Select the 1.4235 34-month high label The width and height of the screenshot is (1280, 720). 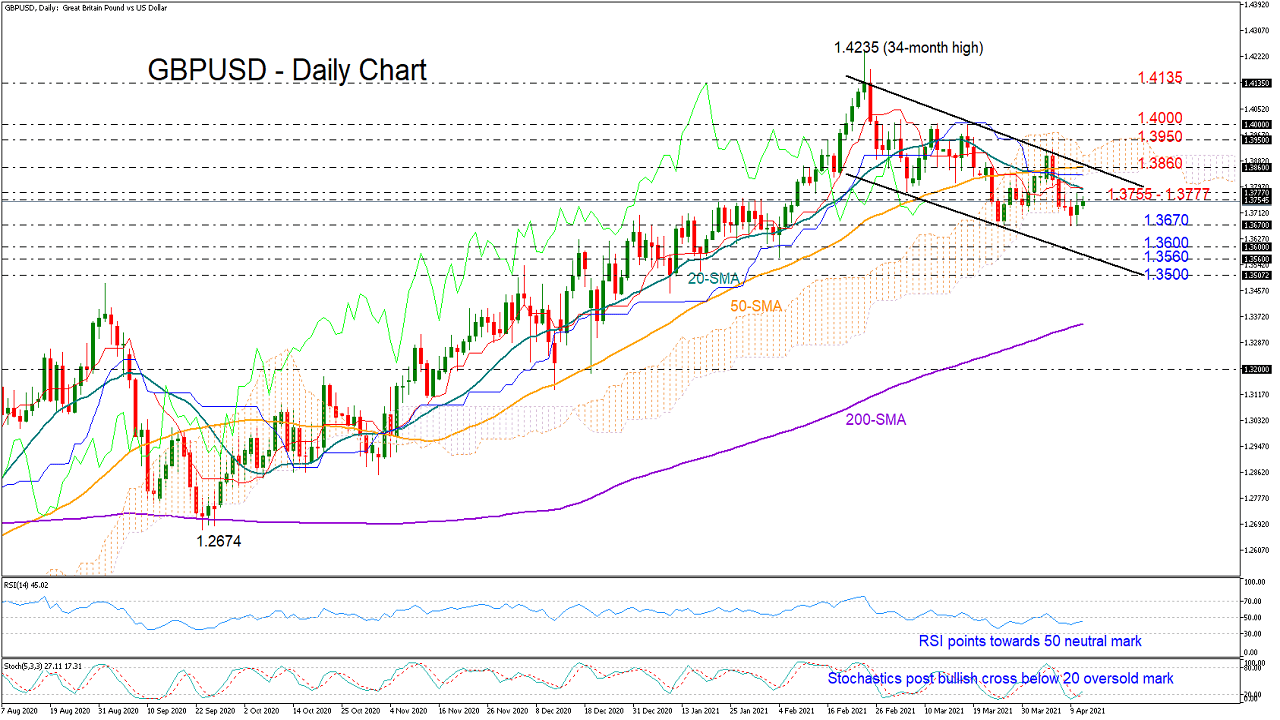909,47
